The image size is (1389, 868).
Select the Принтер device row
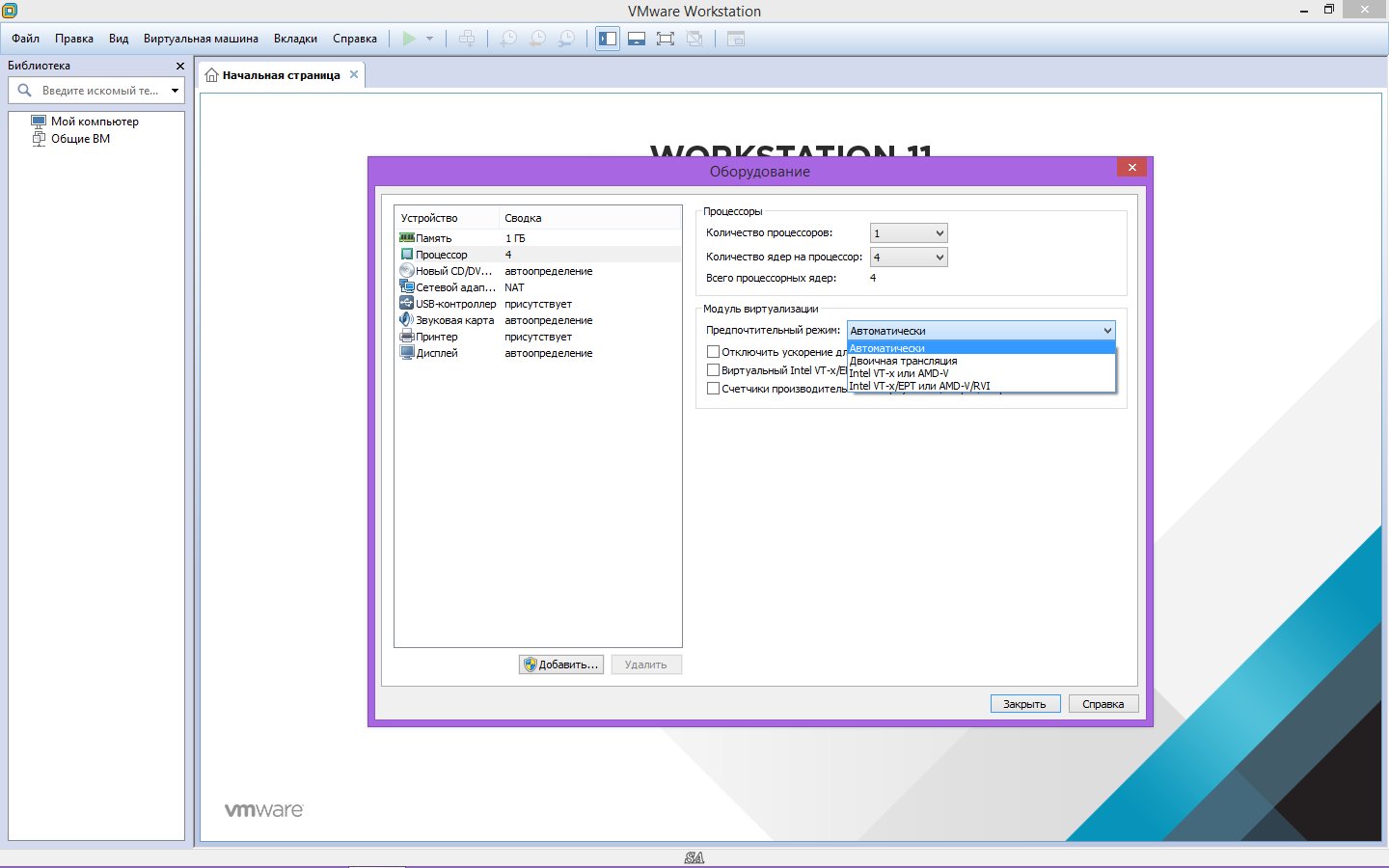538,337
